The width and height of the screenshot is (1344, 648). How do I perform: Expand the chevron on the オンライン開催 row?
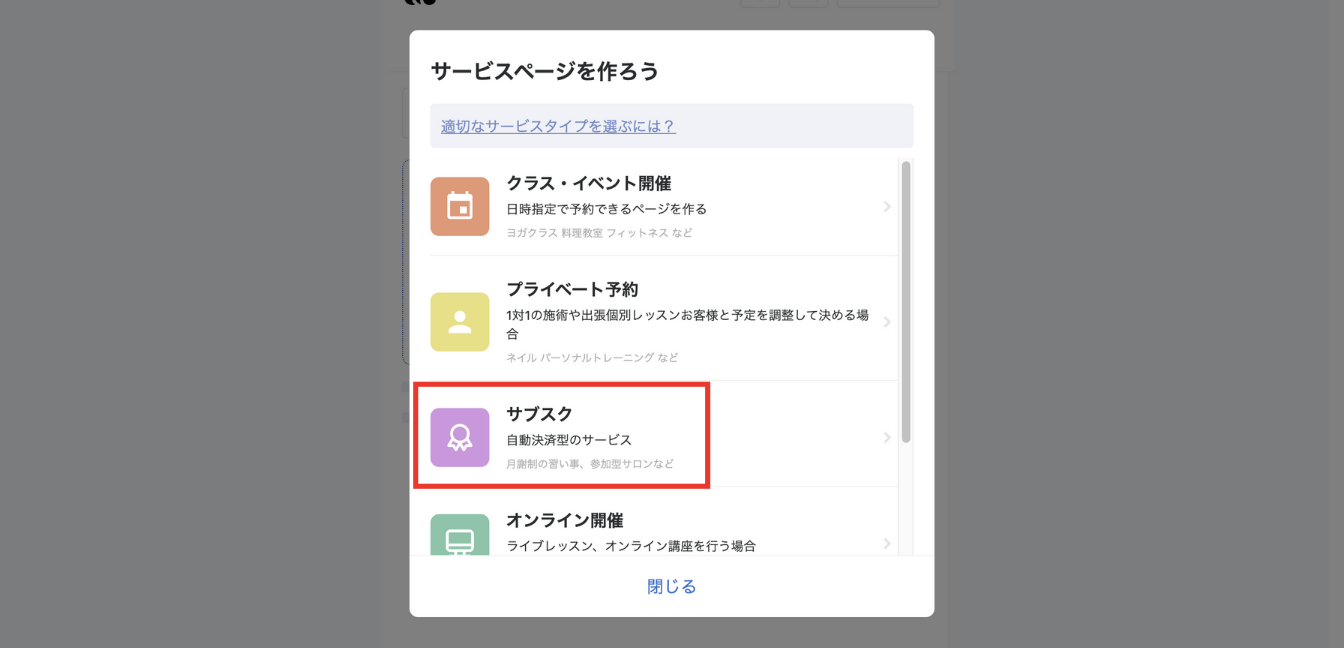pos(887,543)
